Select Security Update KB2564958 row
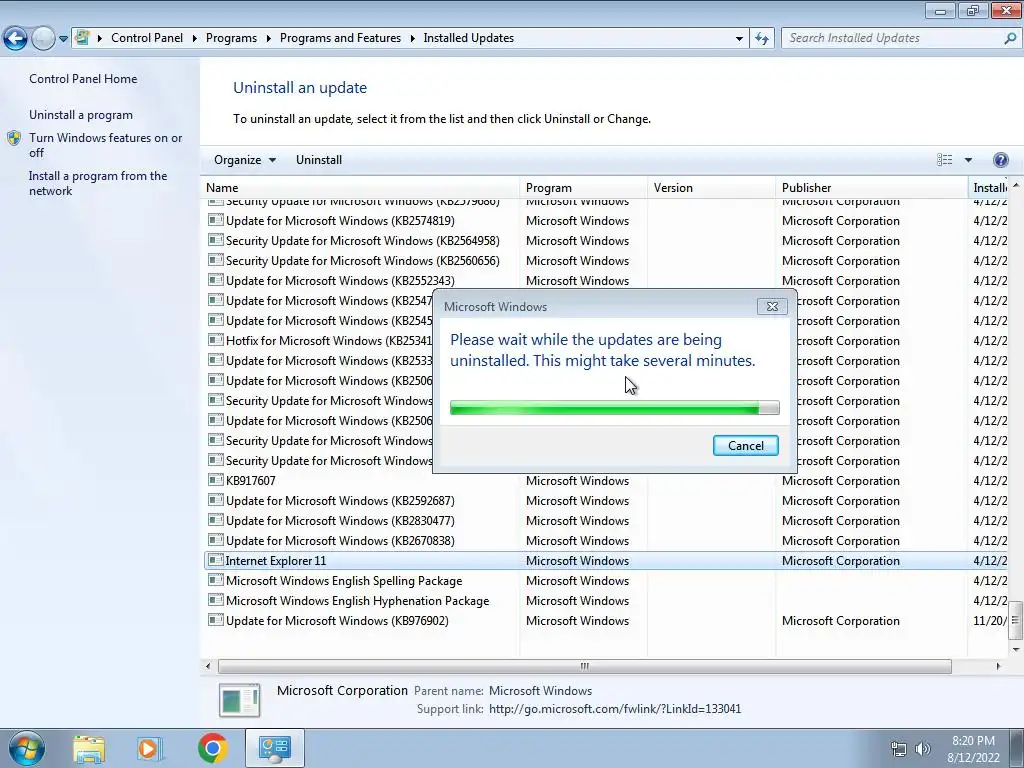The height and width of the screenshot is (768, 1024). coord(606,241)
